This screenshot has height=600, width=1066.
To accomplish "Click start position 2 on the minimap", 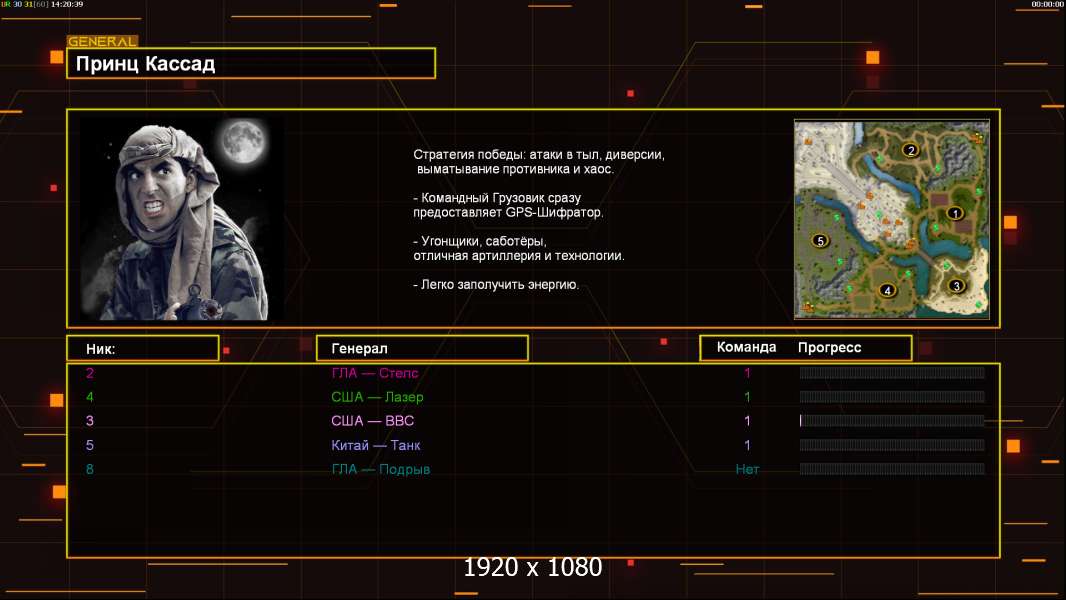I will coord(910,150).
